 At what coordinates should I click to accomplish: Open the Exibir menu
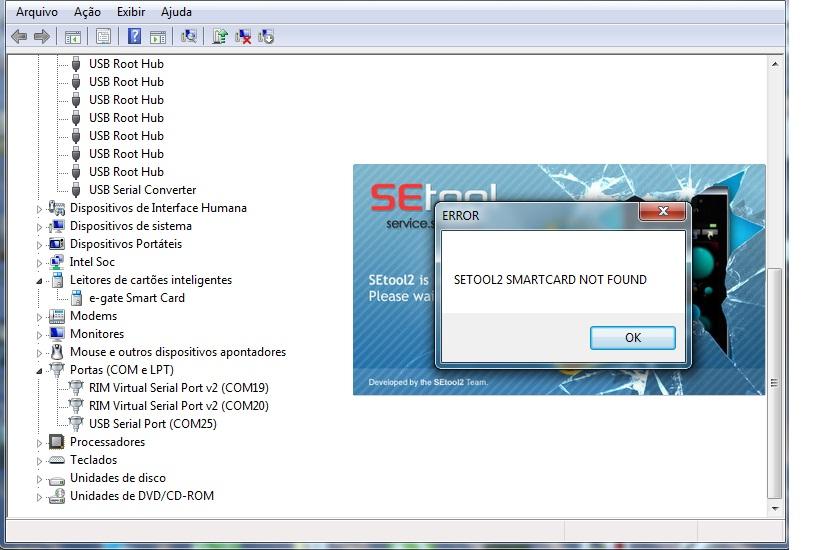point(131,11)
